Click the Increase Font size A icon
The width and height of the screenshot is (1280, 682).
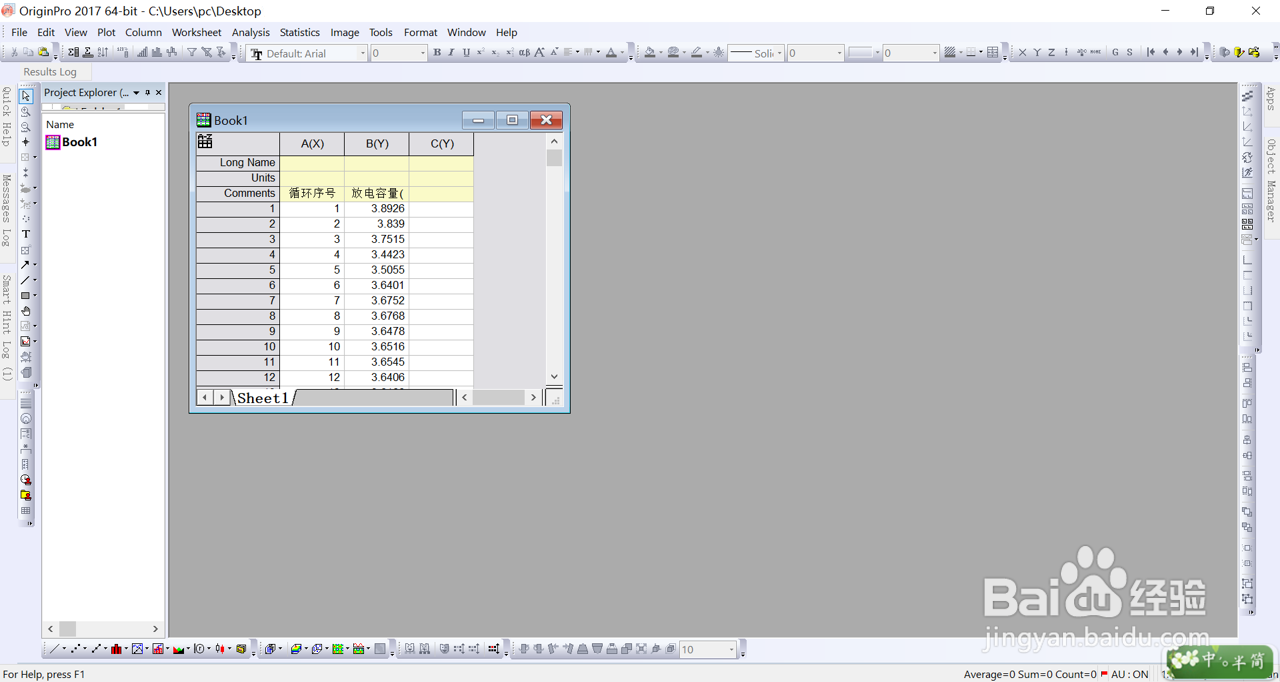coord(539,53)
